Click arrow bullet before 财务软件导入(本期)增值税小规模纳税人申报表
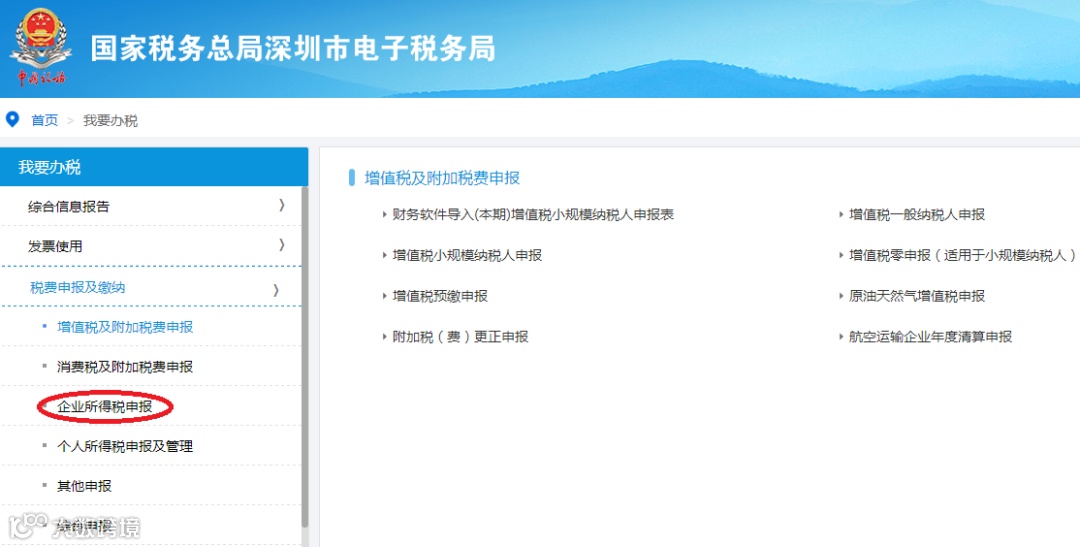1080x547 pixels. coord(384,214)
